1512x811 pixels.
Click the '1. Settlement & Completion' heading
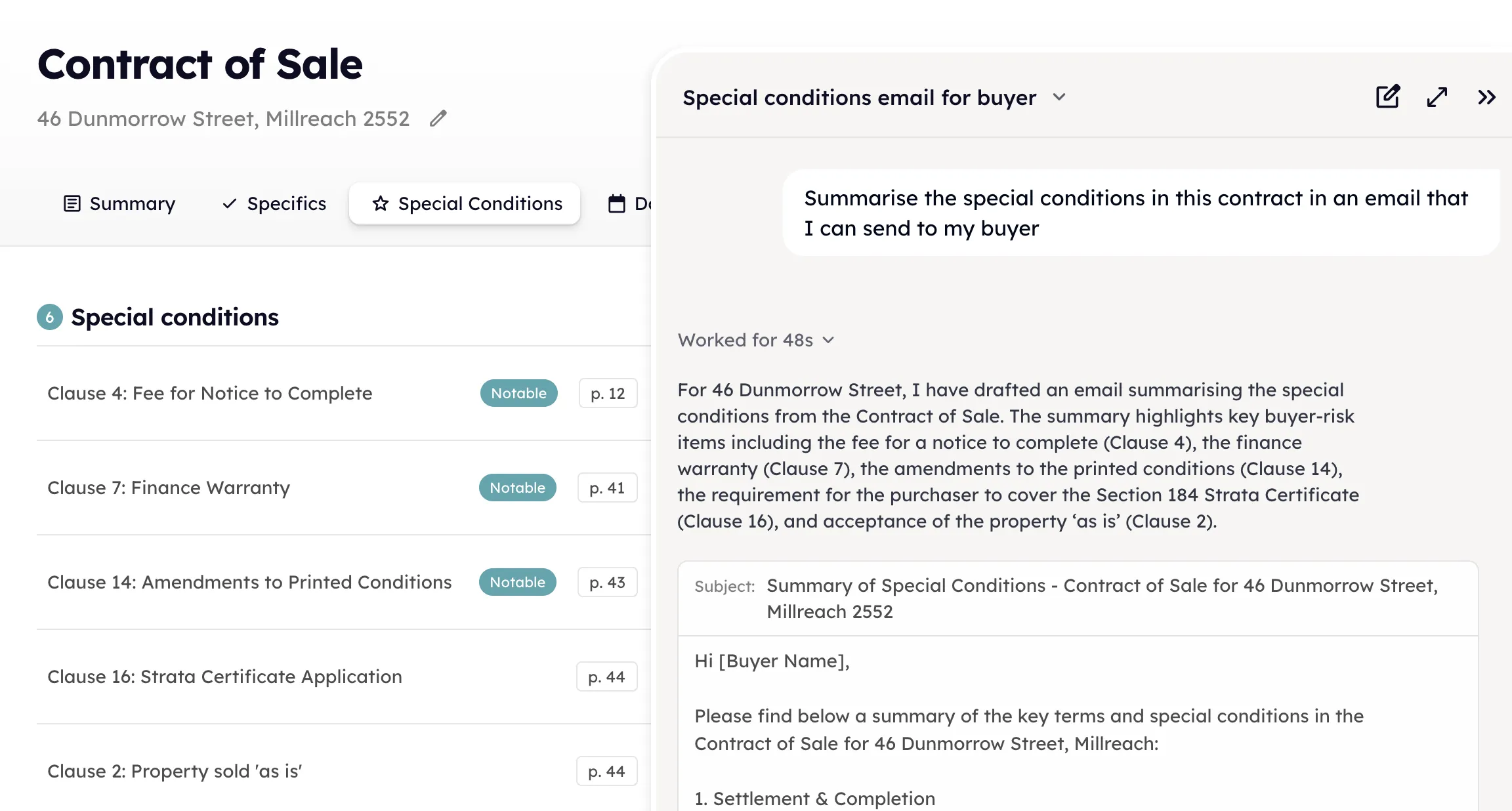pos(814,799)
